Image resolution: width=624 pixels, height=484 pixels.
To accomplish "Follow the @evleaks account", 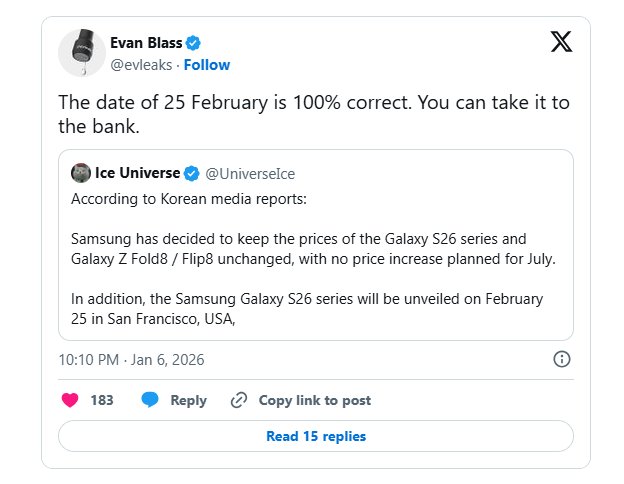I will (206, 65).
